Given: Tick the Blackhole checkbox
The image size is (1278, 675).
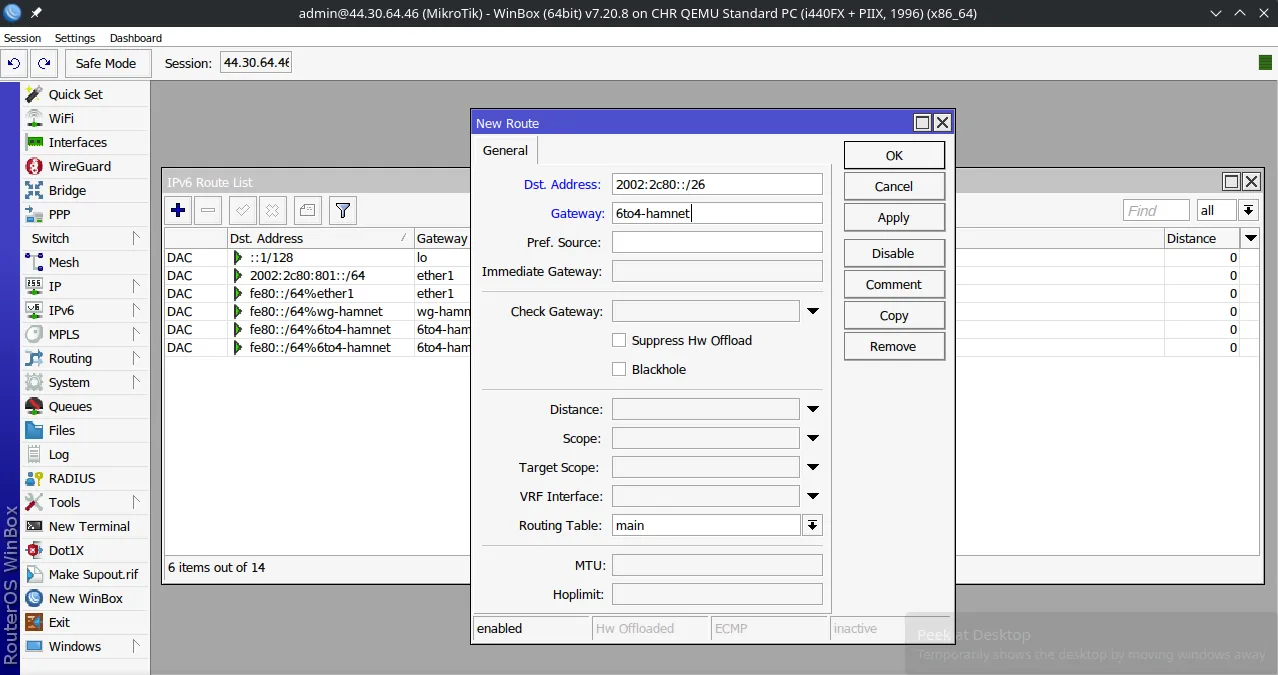Looking at the screenshot, I should coord(619,369).
